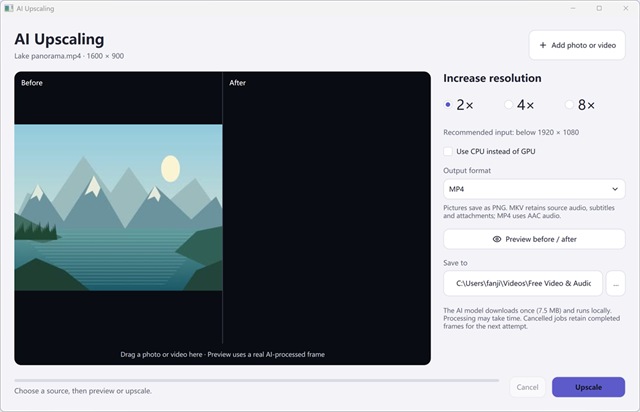Select the 4× resolution option
Viewport: 640px width, 412px height.
click(x=519, y=105)
